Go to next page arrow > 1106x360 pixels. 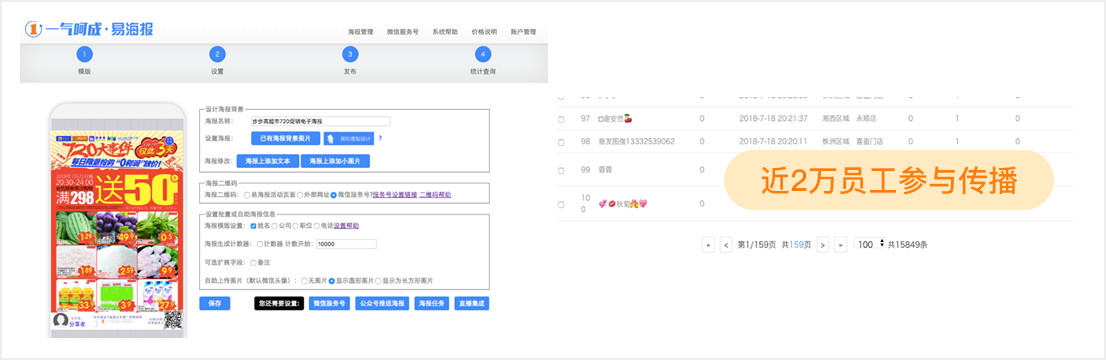[x=822, y=245]
